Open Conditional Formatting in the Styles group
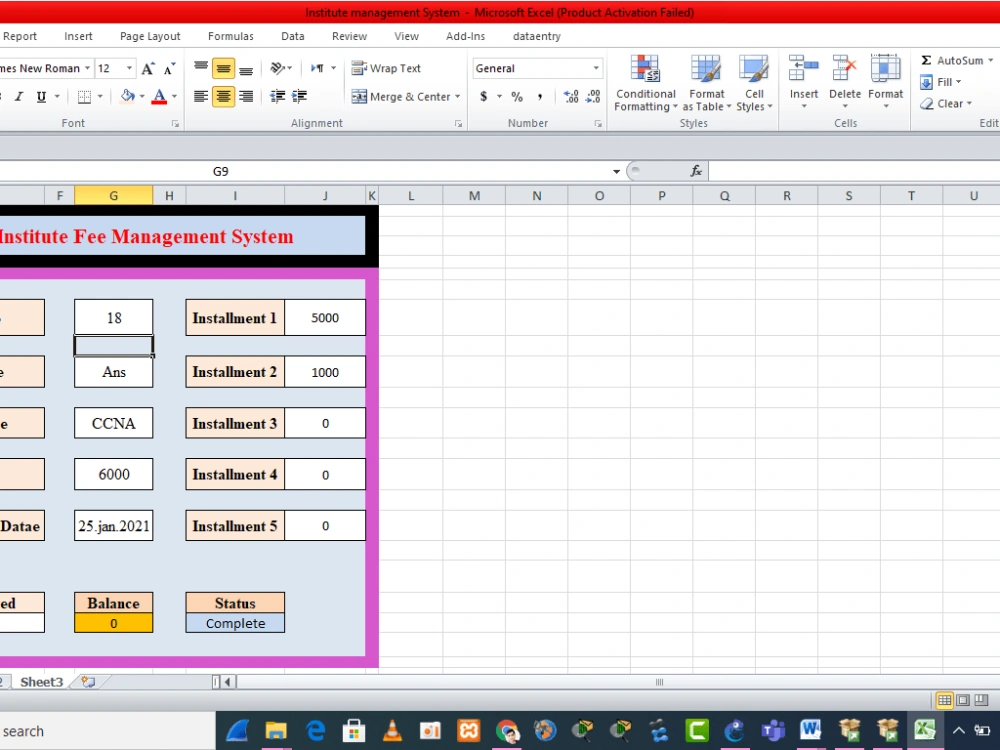 [x=645, y=85]
